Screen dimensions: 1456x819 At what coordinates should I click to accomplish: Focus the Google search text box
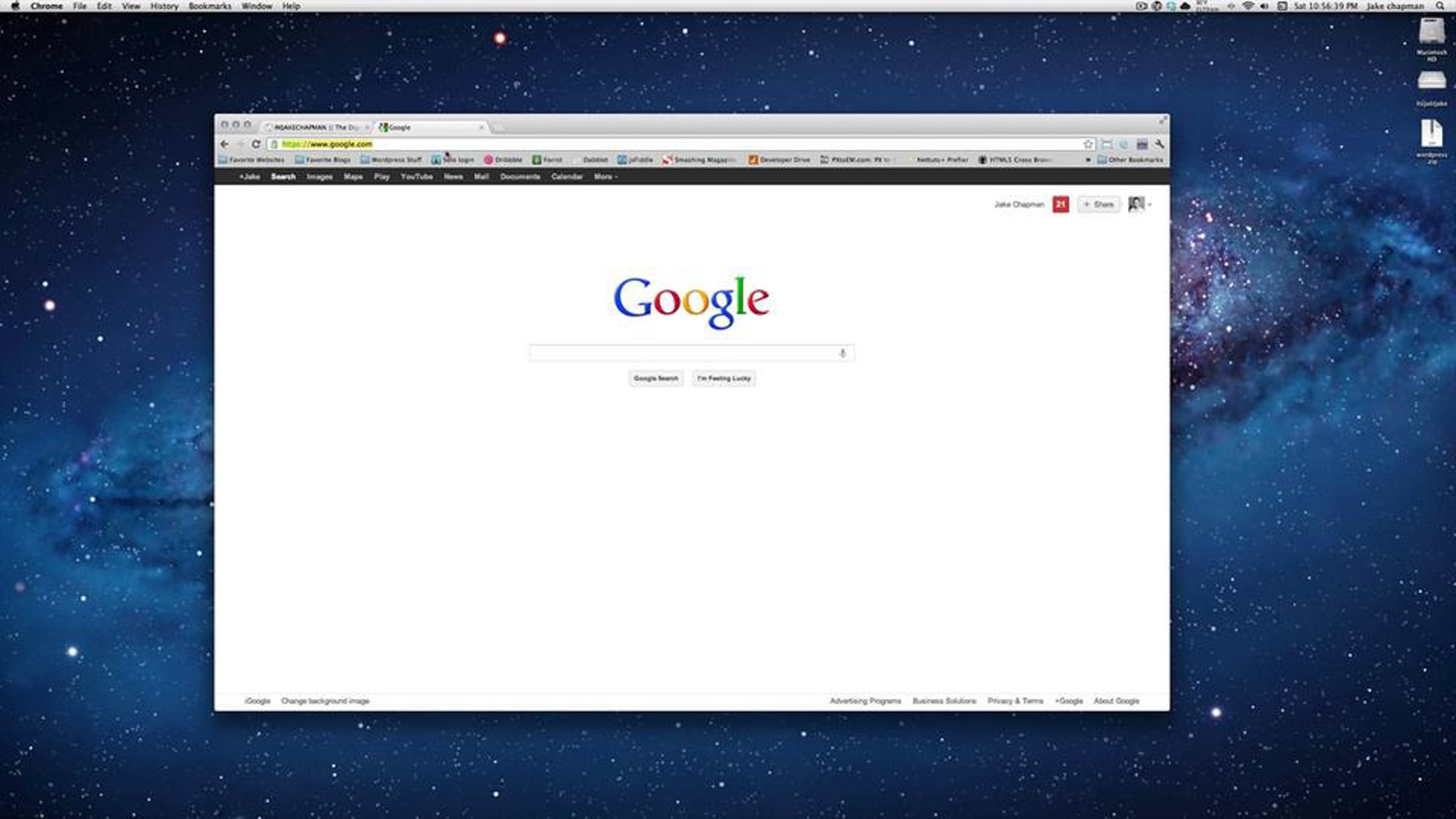692,353
